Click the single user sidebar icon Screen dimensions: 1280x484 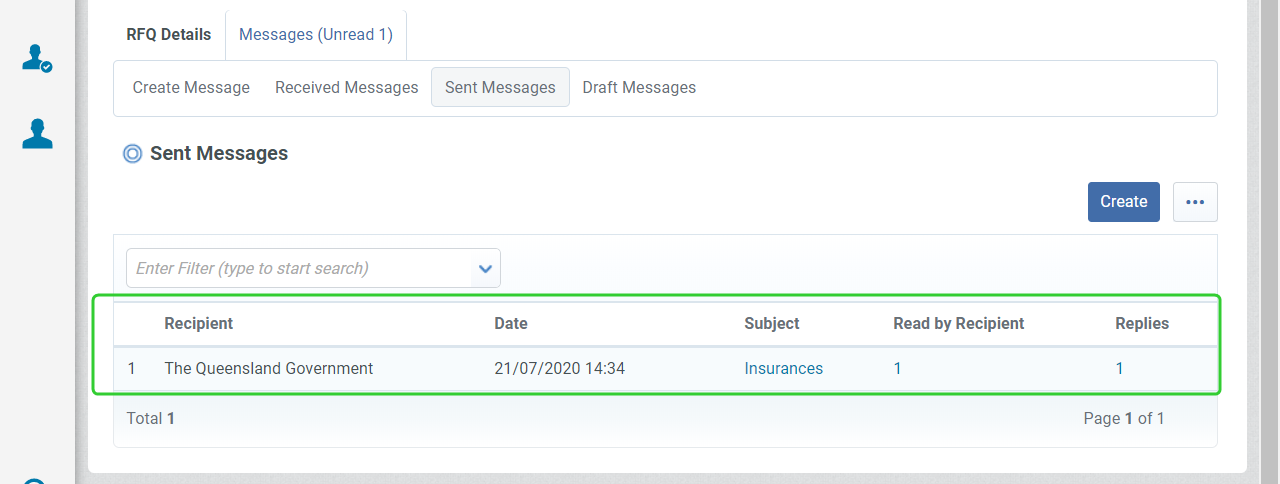(37, 134)
